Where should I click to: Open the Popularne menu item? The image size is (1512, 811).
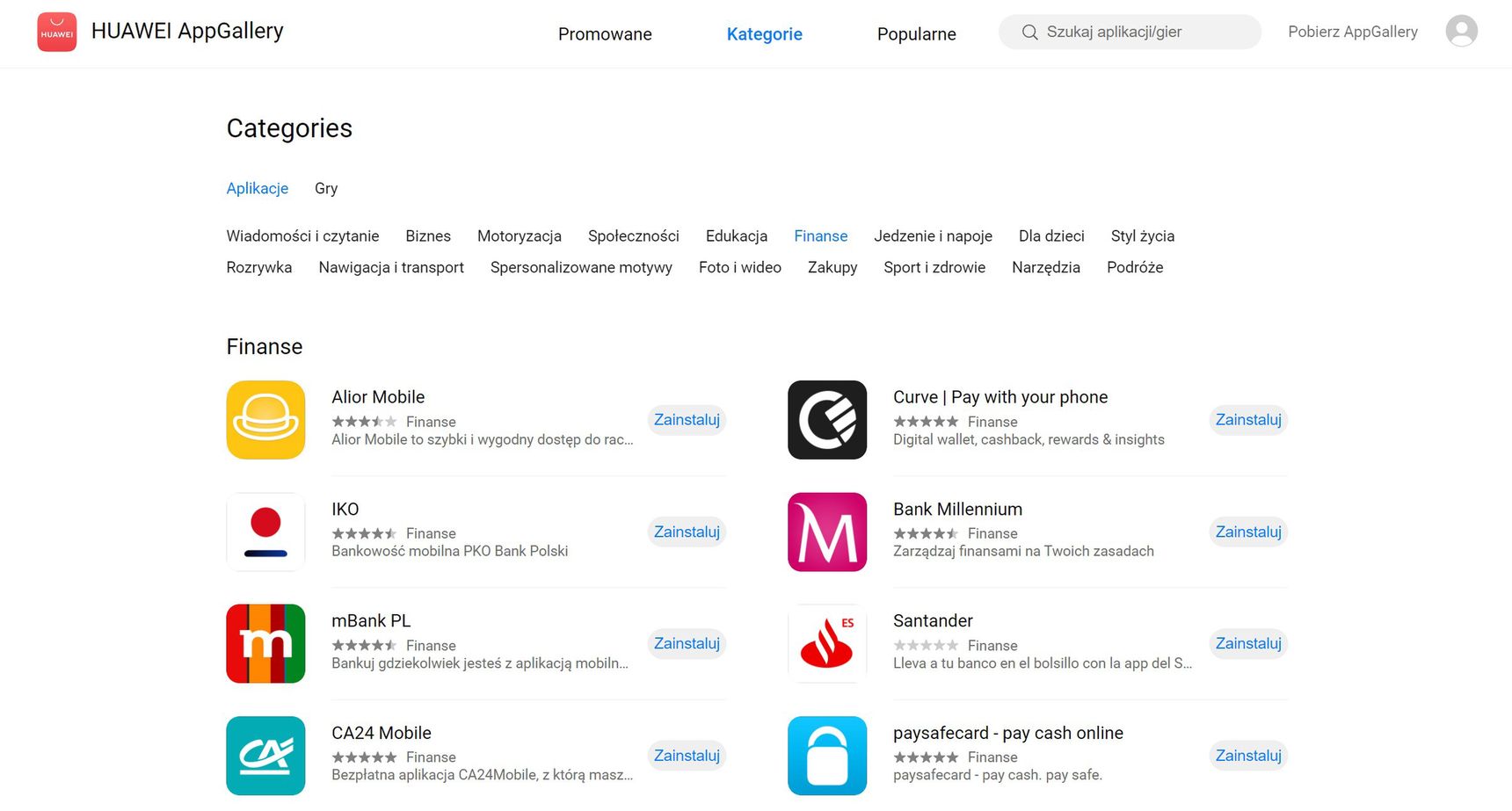916,34
